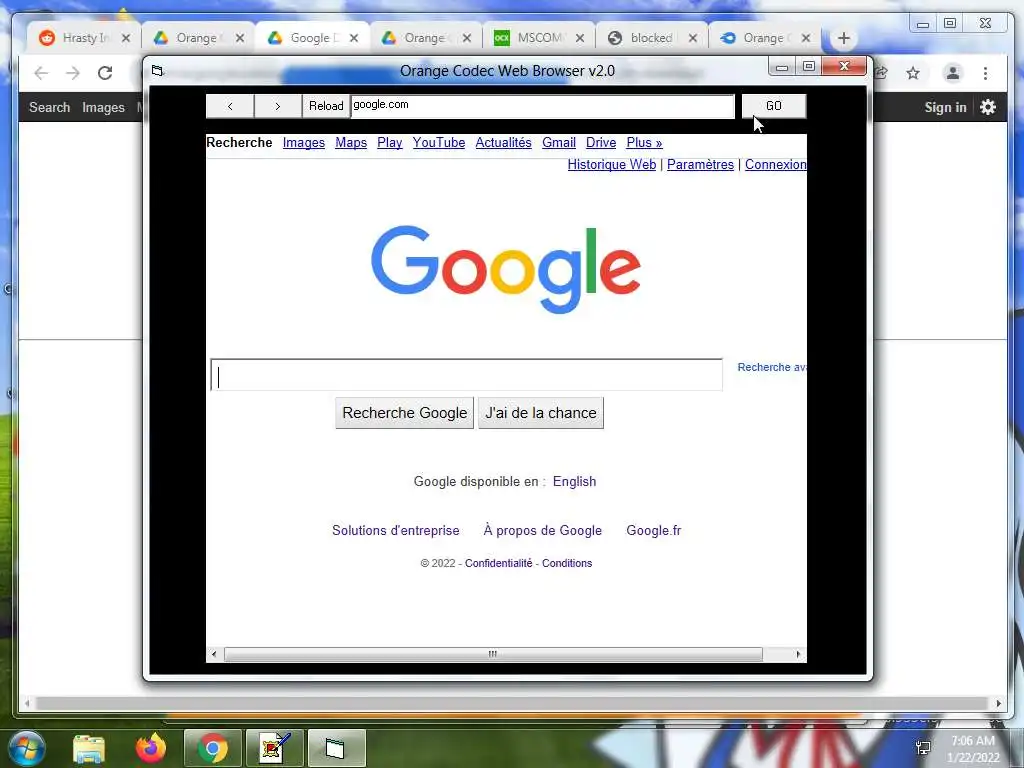Close the blocked tab
Screen dimensions: 1024x768
[x=693, y=38]
